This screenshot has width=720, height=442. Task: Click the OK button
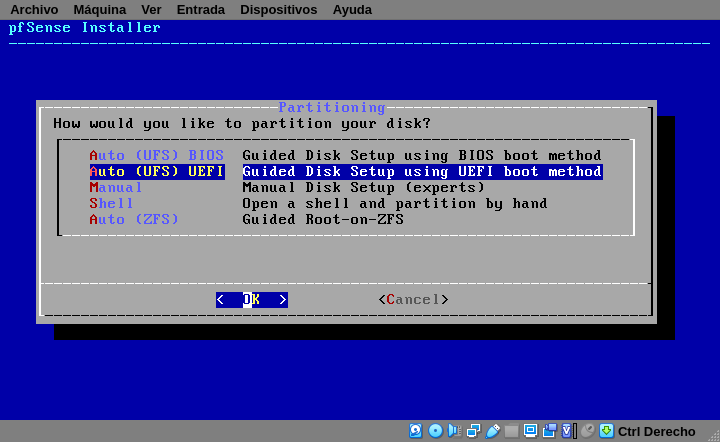click(x=252, y=300)
